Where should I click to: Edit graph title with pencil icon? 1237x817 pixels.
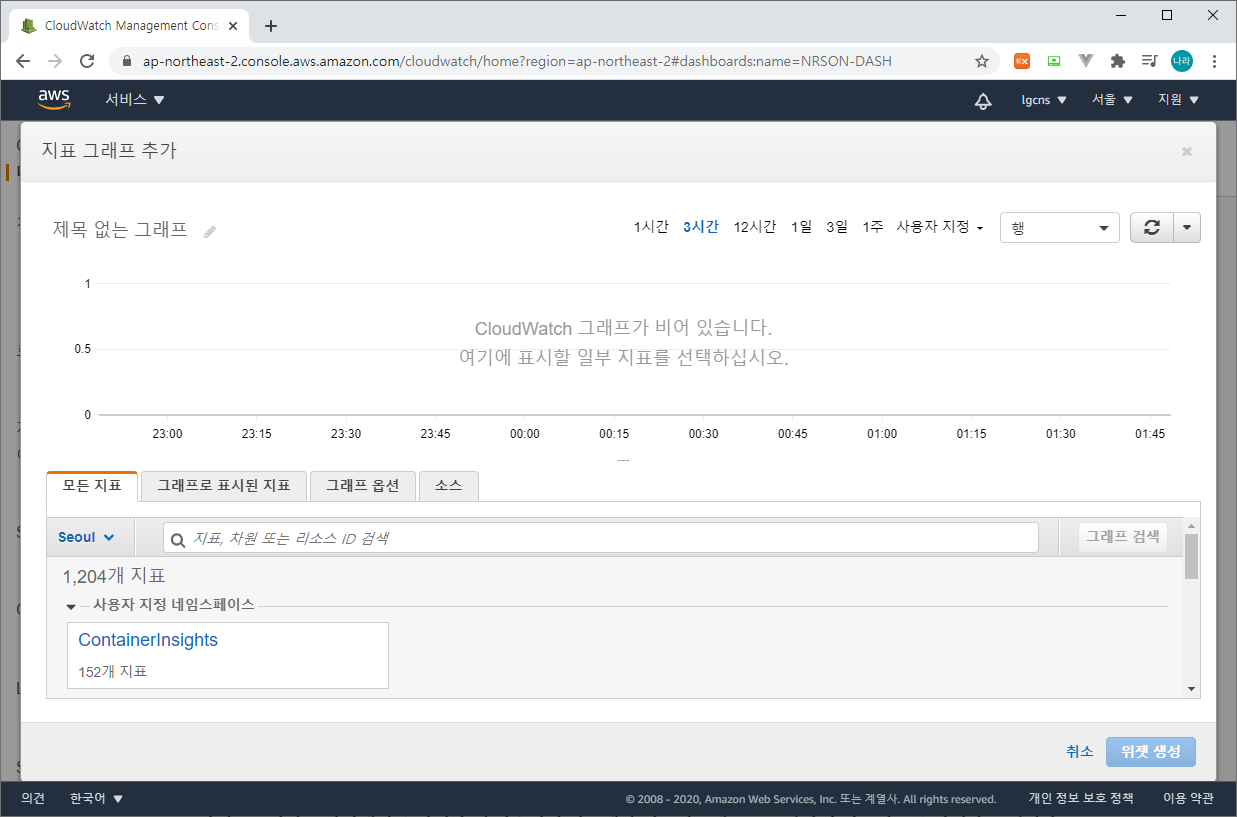click(x=209, y=231)
